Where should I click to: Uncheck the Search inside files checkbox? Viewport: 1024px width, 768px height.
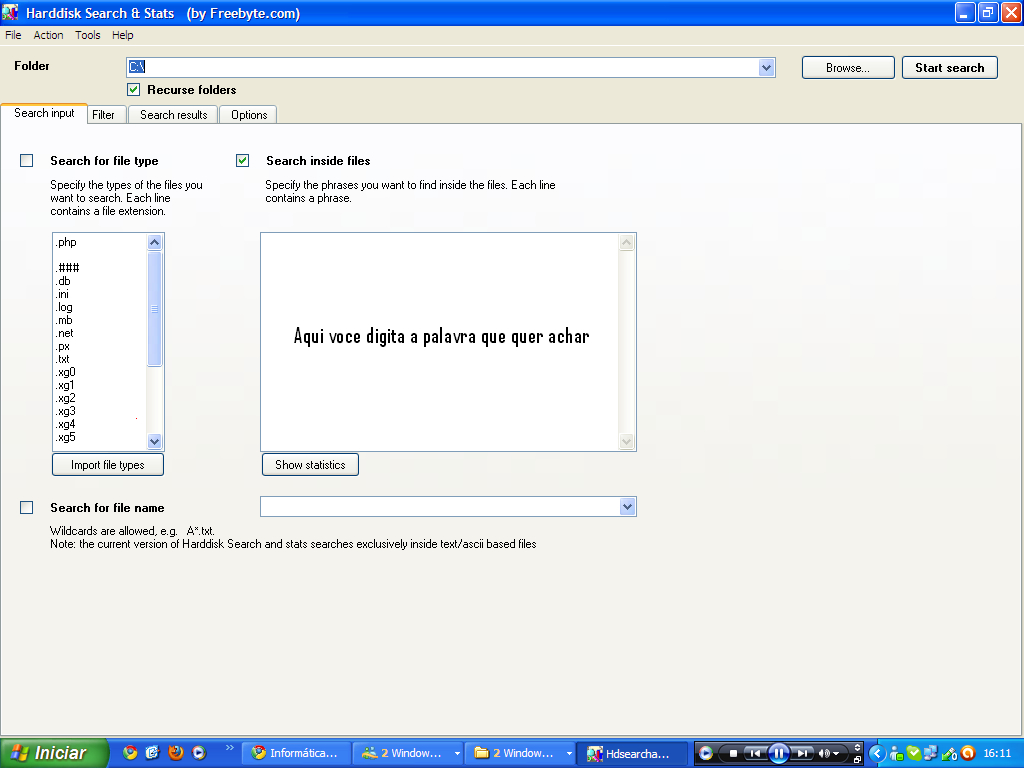(242, 161)
